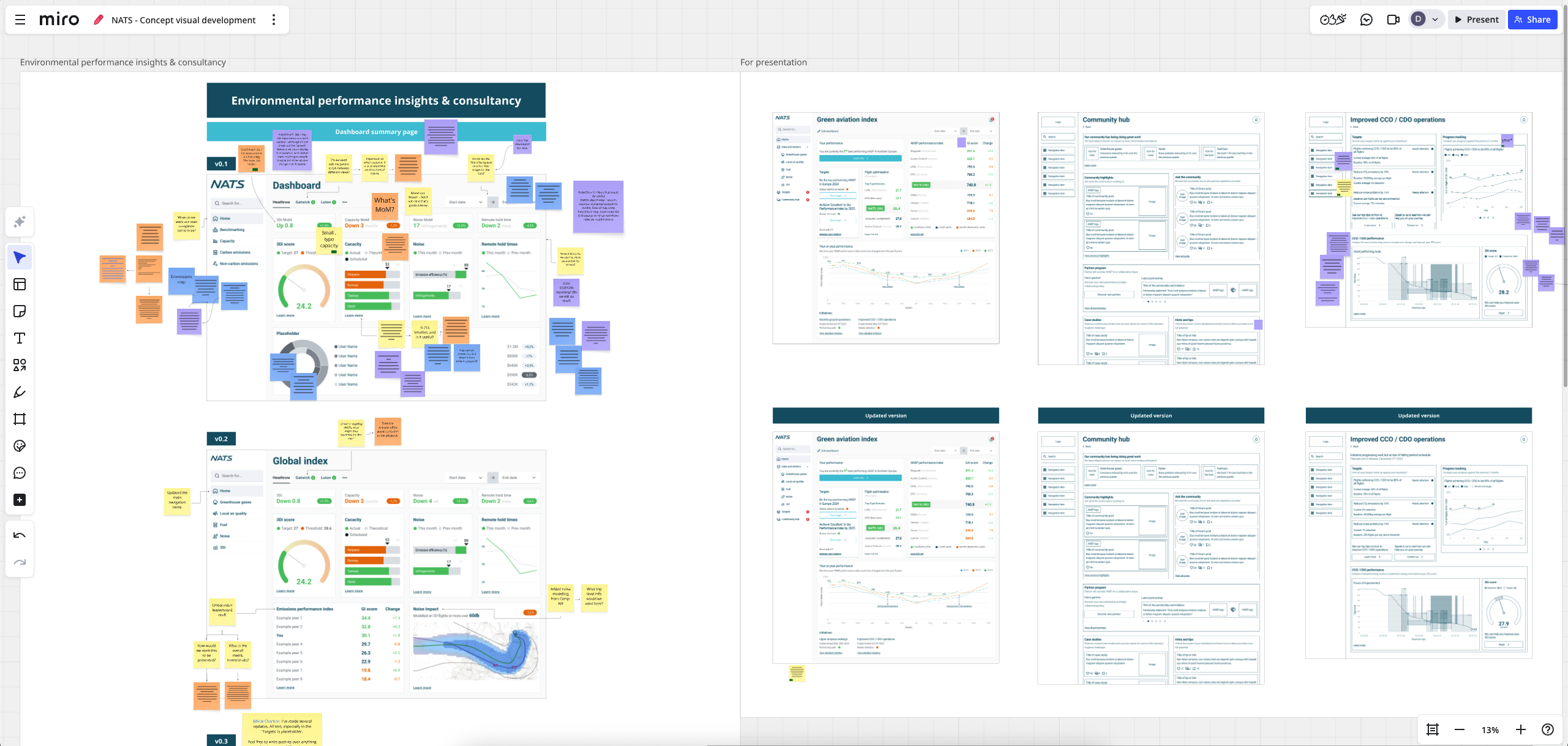Toggle the Talktrack chat panel
Viewport: 1568px width, 746px height.
pyautogui.click(x=1365, y=19)
